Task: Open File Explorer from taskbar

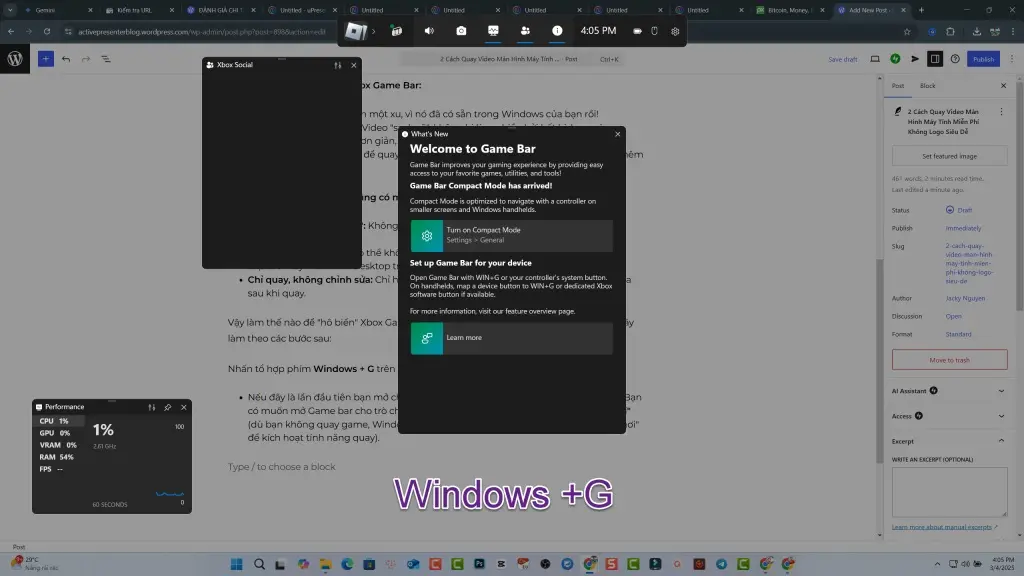Action: (x=325, y=564)
